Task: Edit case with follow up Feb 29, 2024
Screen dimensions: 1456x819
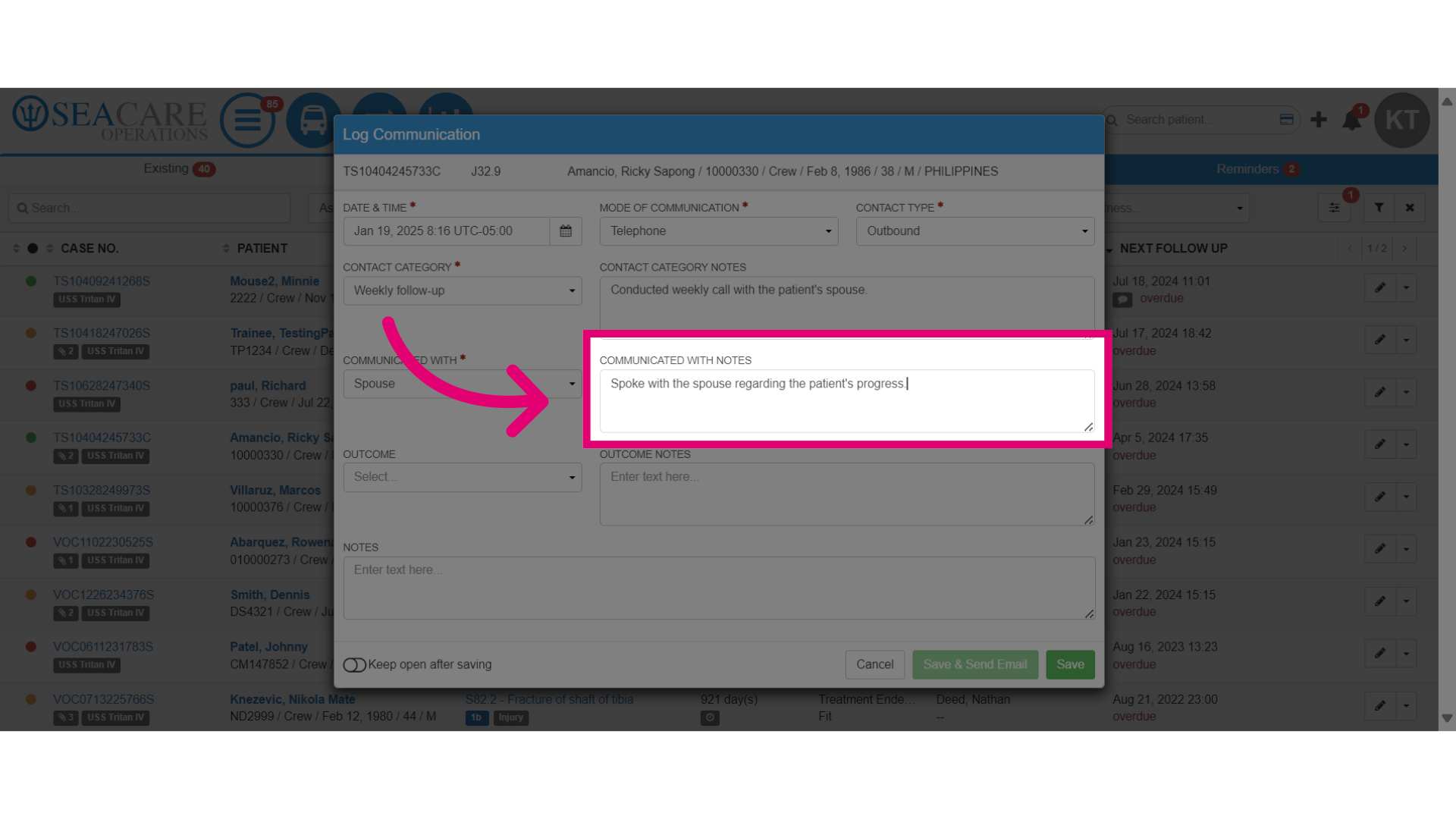Action: coord(1380,497)
